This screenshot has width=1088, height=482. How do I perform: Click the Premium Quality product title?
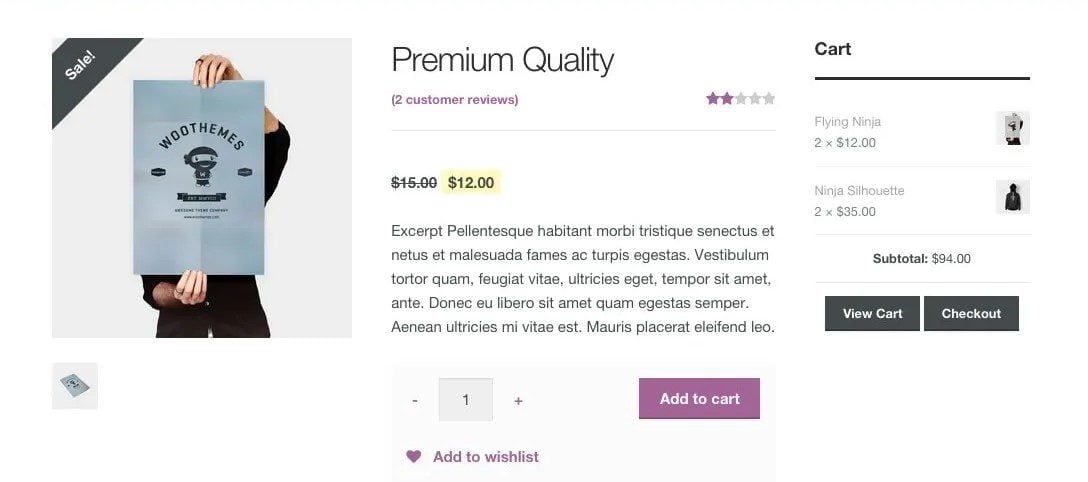point(502,60)
